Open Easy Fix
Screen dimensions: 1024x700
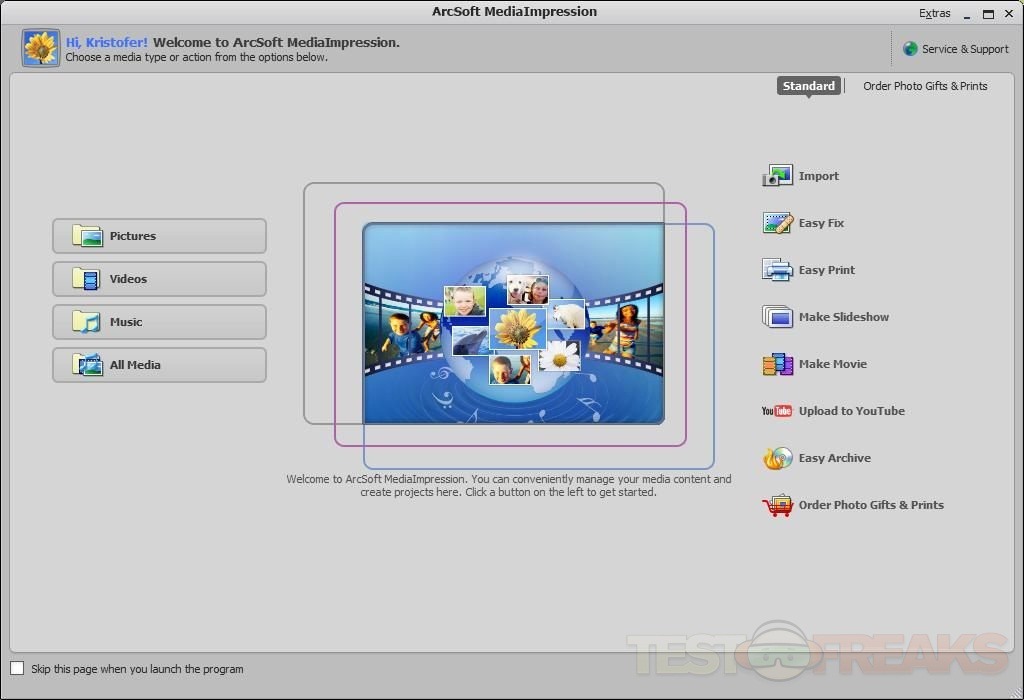coord(777,222)
